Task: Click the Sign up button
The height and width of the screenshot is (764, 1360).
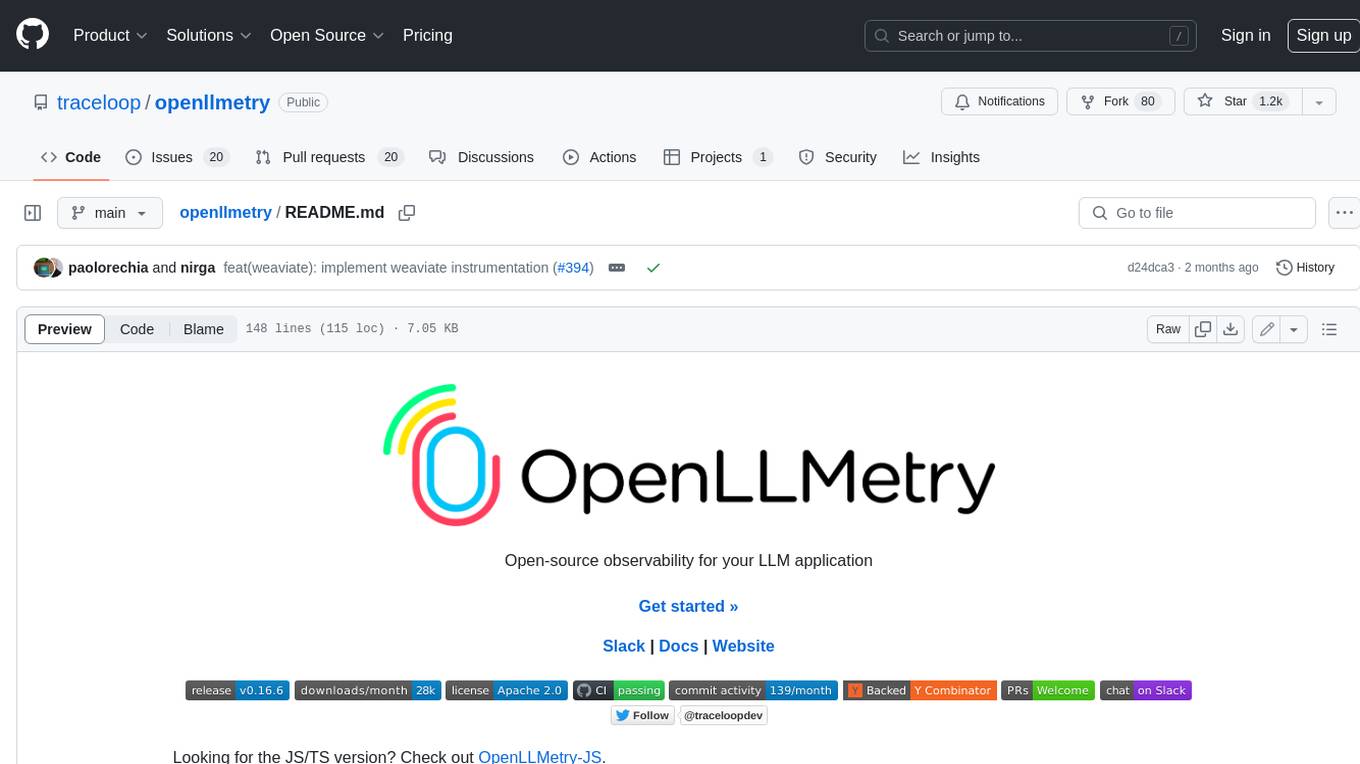Action: pyautogui.click(x=1323, y=35)
